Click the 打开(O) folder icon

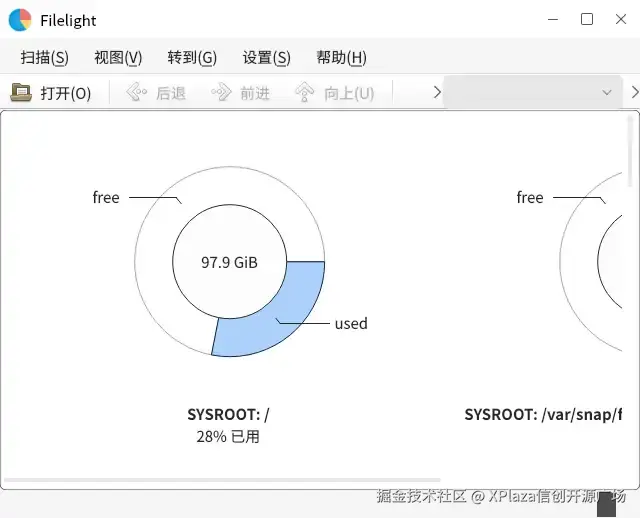click(21, 93)
